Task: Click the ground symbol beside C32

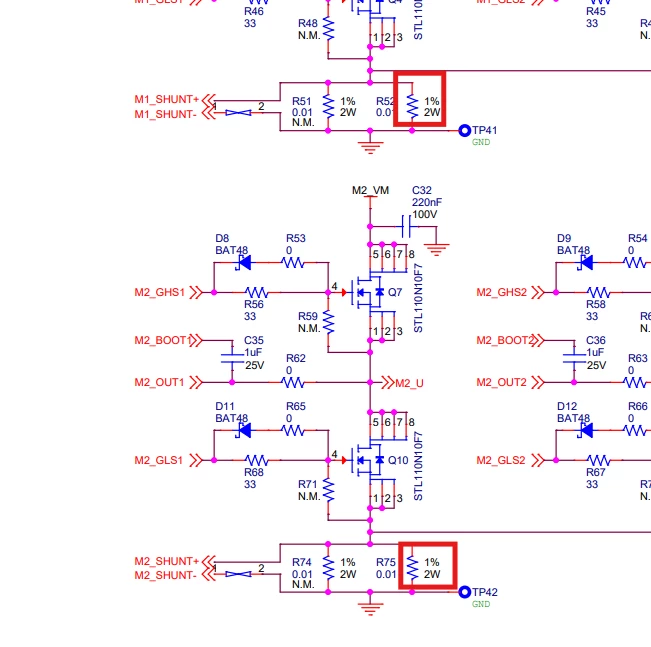Action: click(x=436, y=250)
